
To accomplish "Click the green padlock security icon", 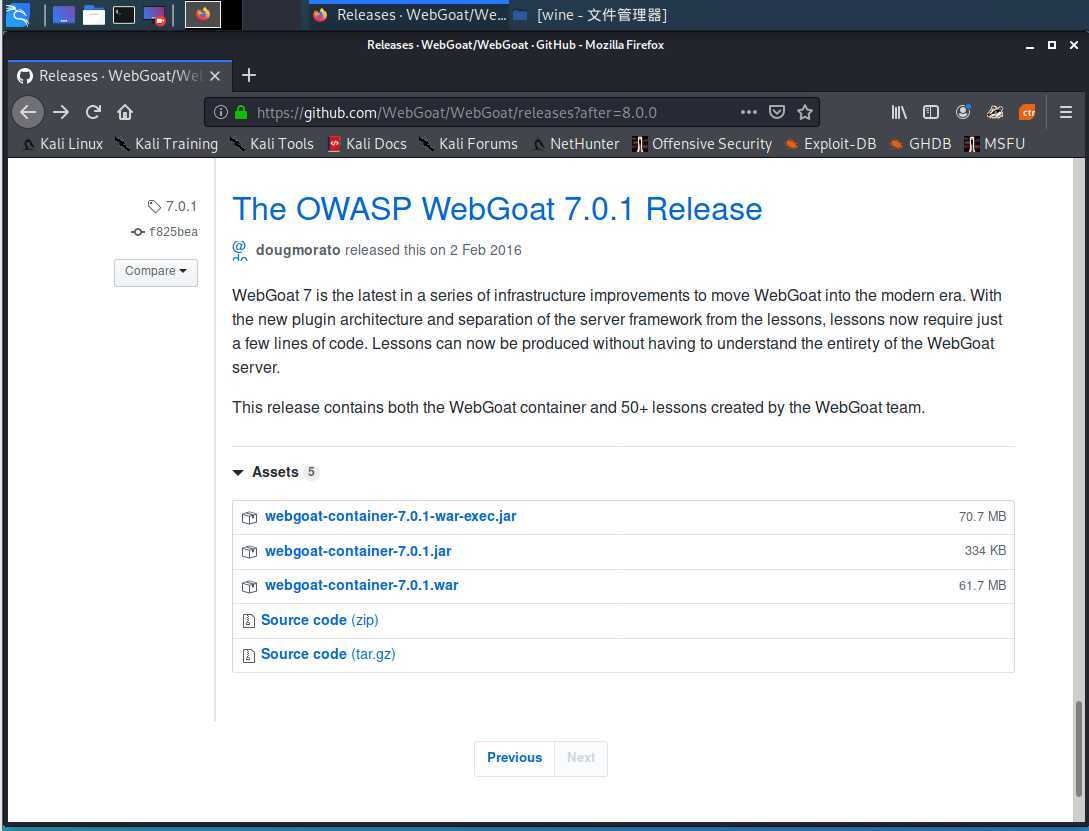I will point(241,112).
